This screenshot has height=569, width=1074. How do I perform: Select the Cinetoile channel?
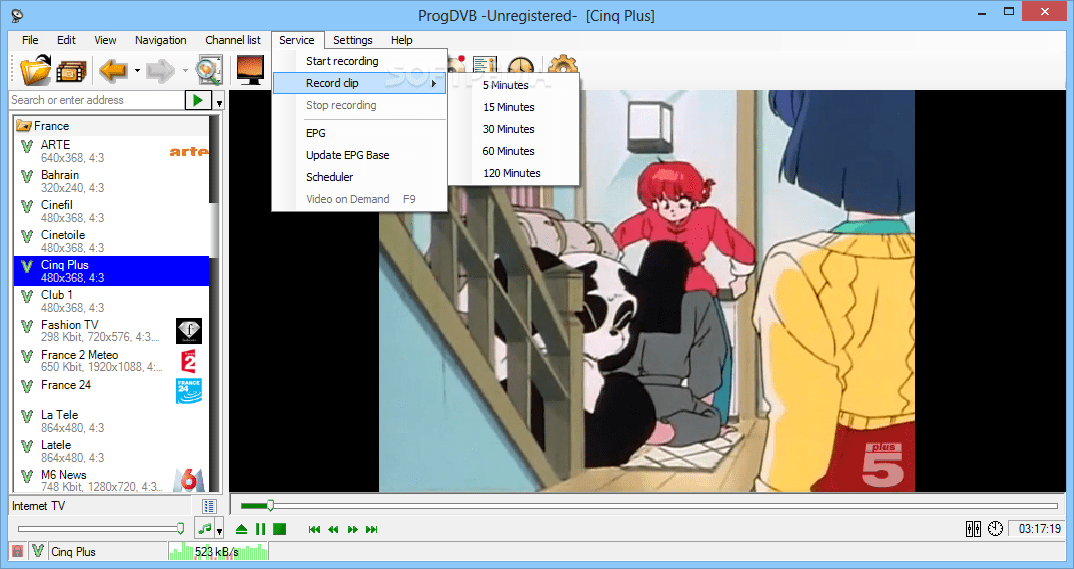111,241
